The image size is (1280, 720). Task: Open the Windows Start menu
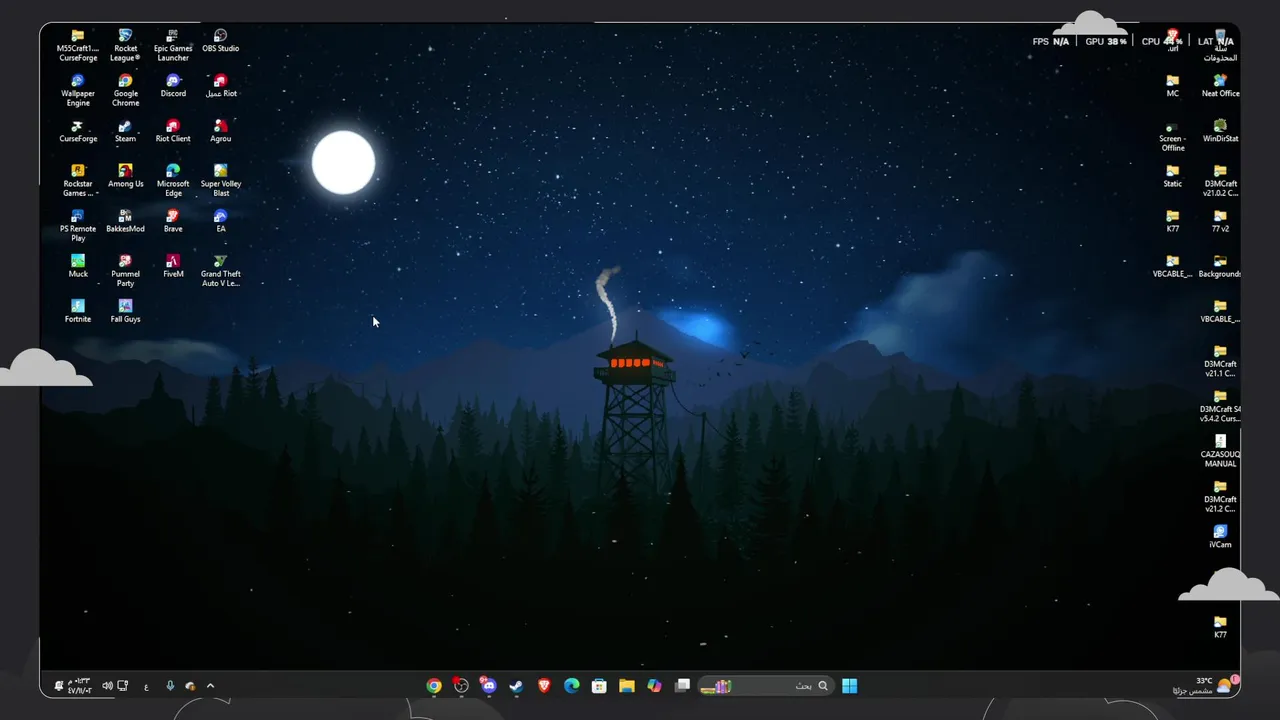[849, 686]
